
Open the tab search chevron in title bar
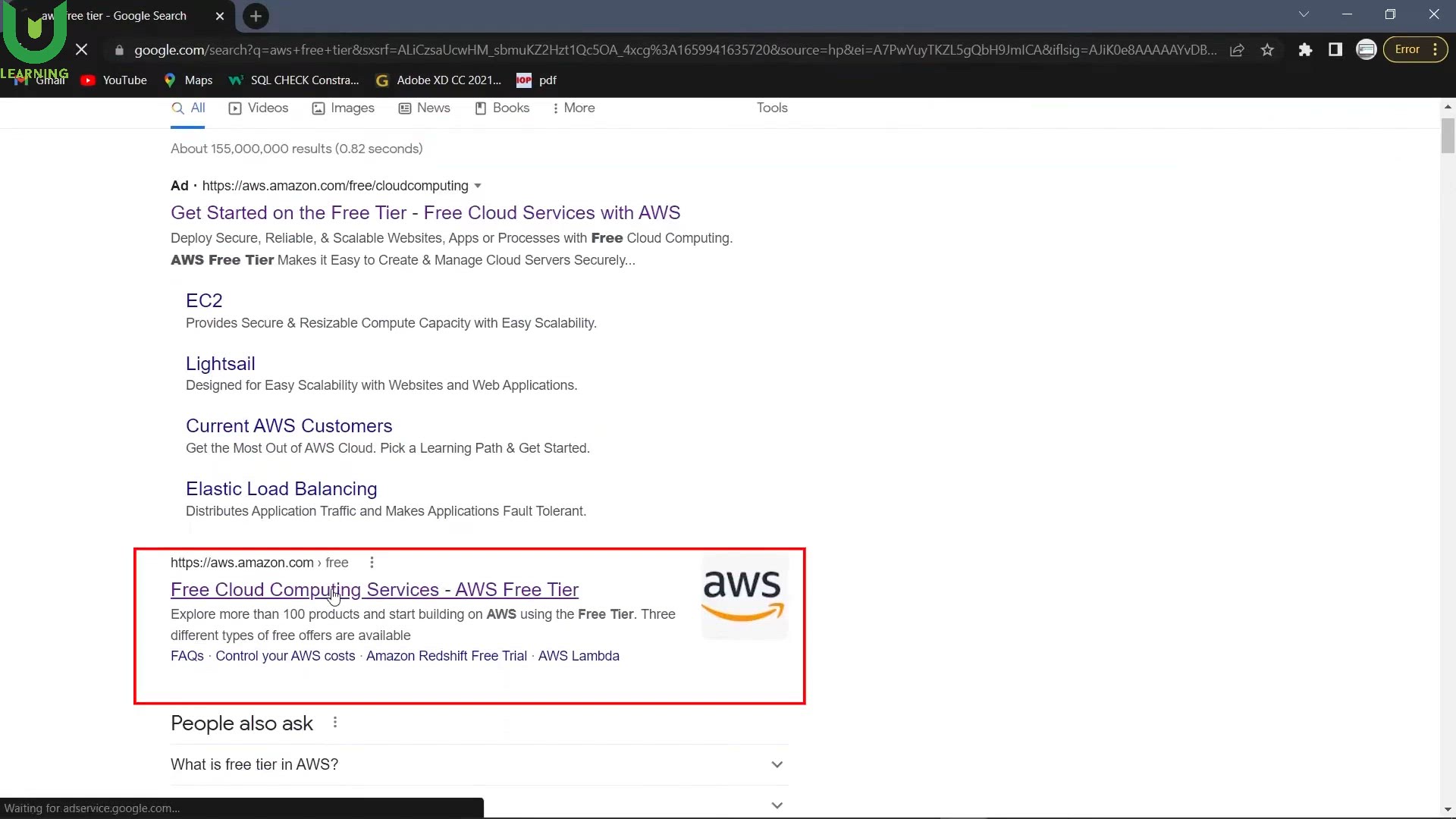pyautogui.click(x=1304, y=14)
